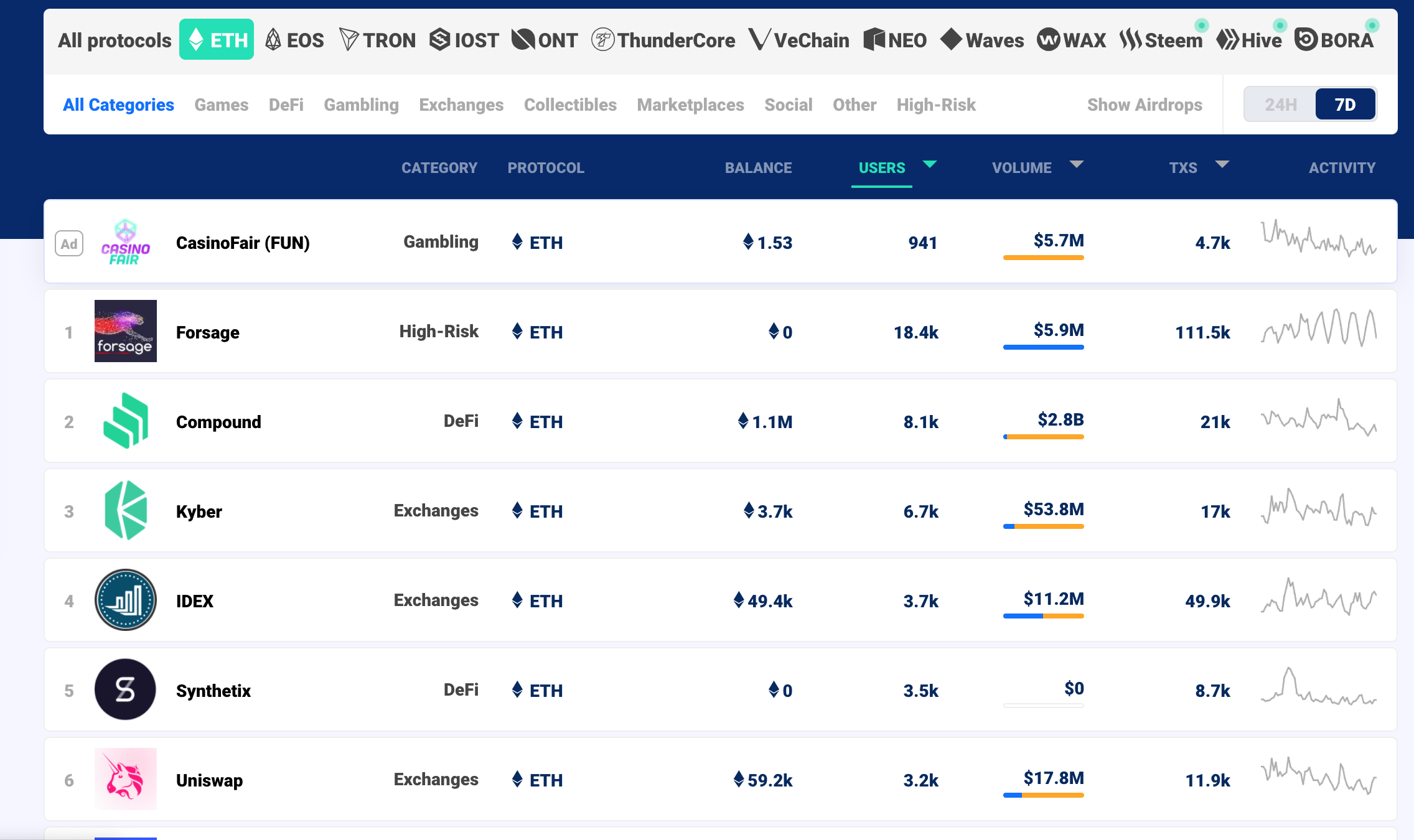The image size is (1414, 840).
Task: Filter by ThunderCore protocol
Action: tap(663, 40)
